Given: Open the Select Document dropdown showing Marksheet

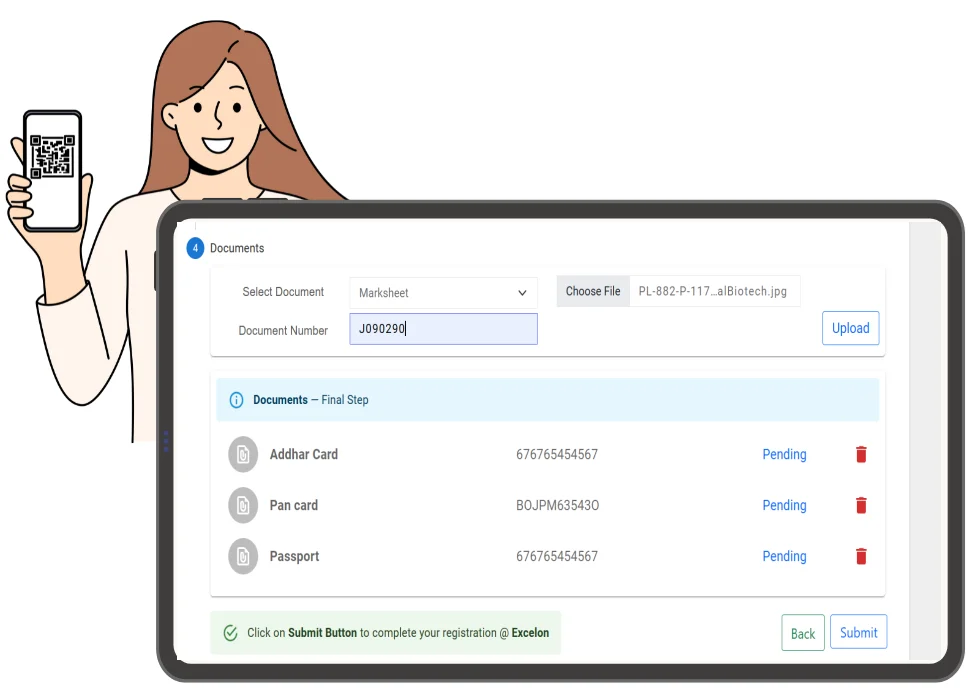Looking at the screenshot, I should pyautogui.click(x=443, y=293).
